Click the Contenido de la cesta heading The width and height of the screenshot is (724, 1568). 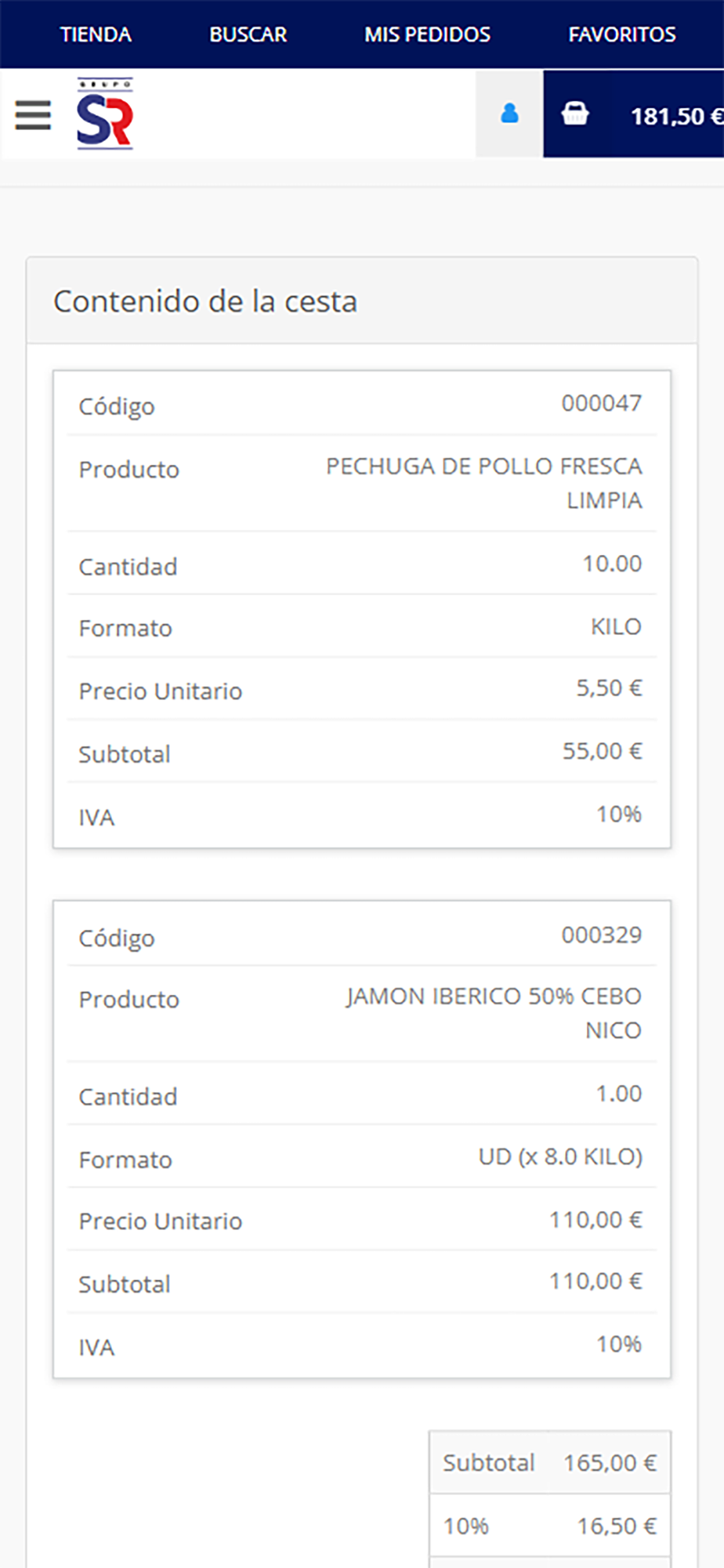(x=205, y=301)
